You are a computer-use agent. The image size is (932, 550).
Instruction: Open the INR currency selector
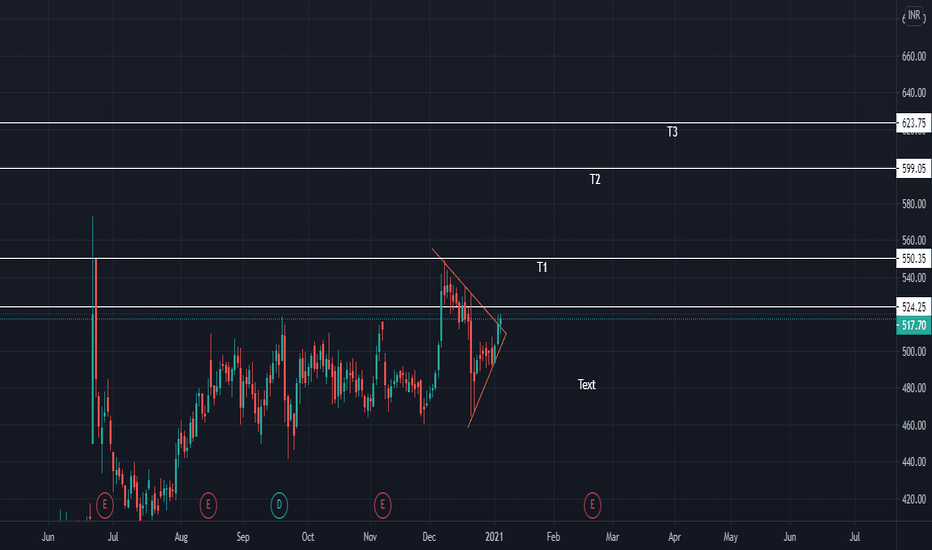914,15
